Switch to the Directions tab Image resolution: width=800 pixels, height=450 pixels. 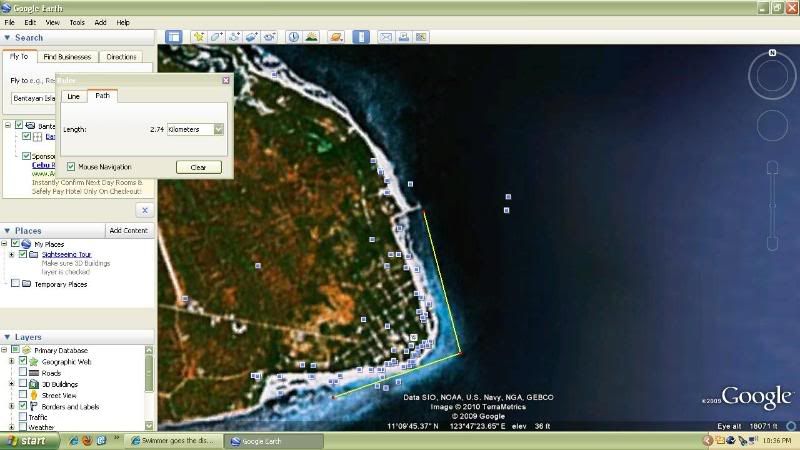[x=121, y=57]
